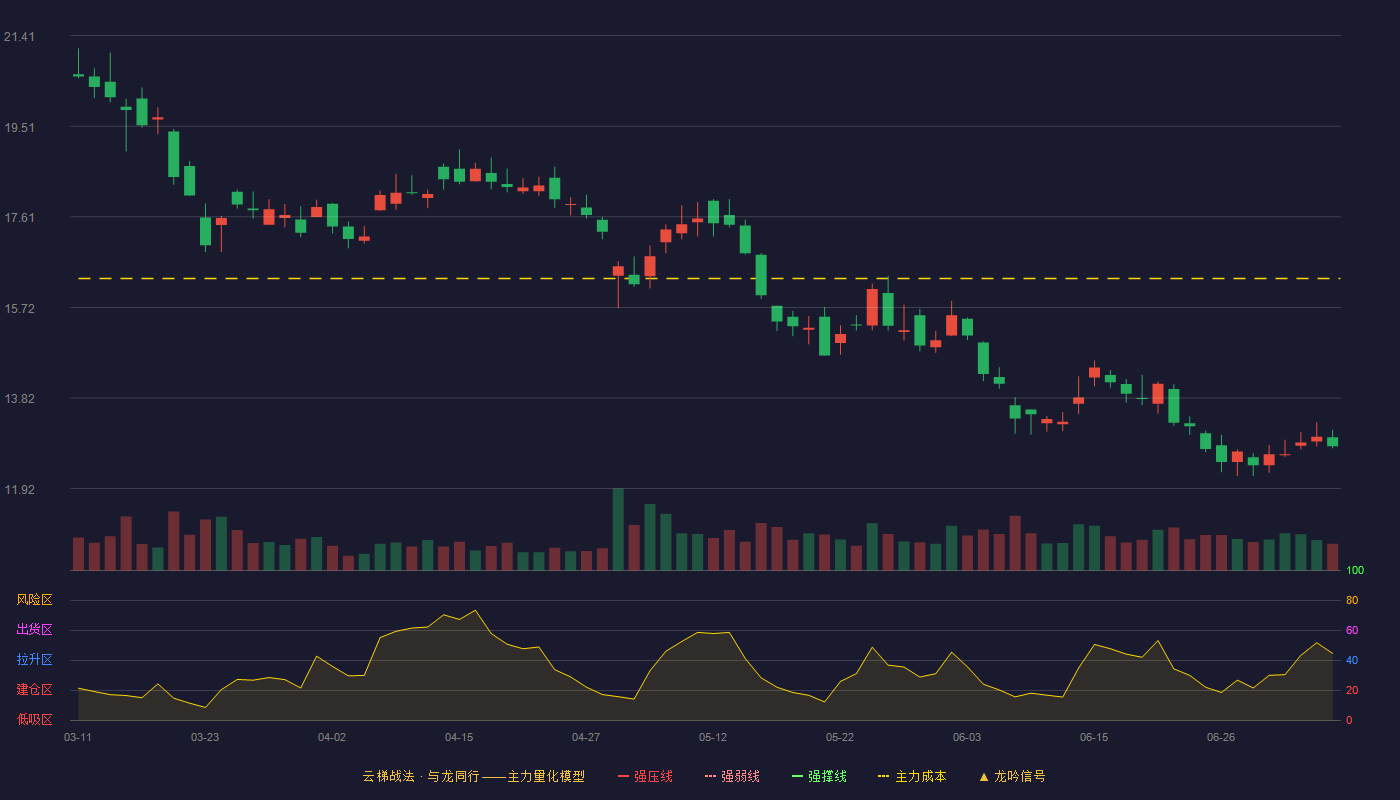Click the 21.41 price axis label

[19, 37]
